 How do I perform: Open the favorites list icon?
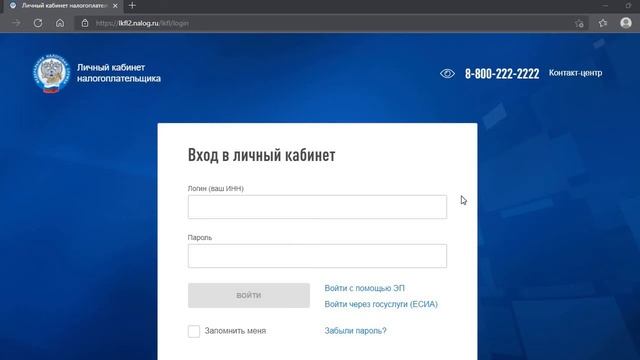tap(603, 23)
